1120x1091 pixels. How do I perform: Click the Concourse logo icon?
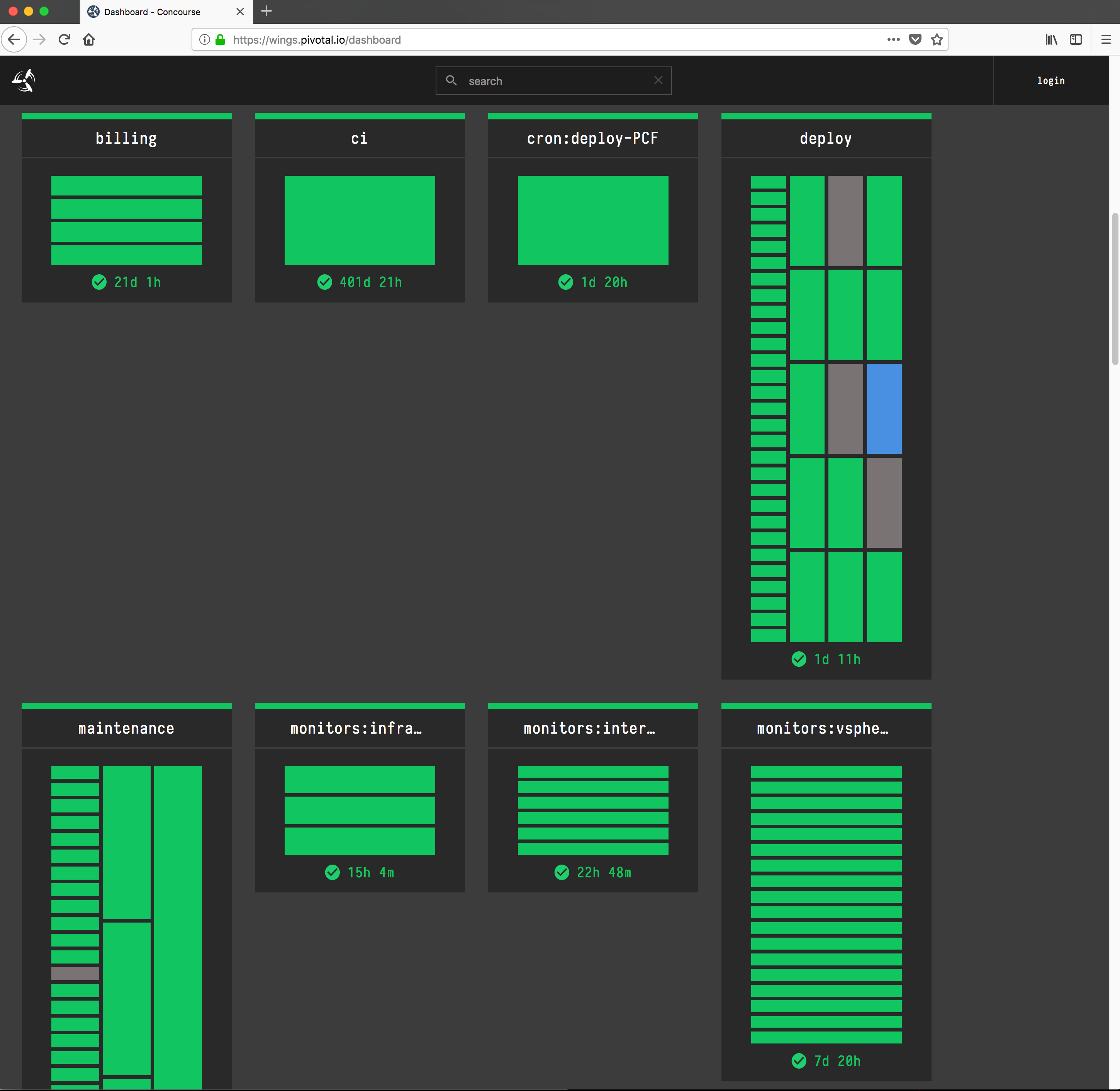click(23, 80)
